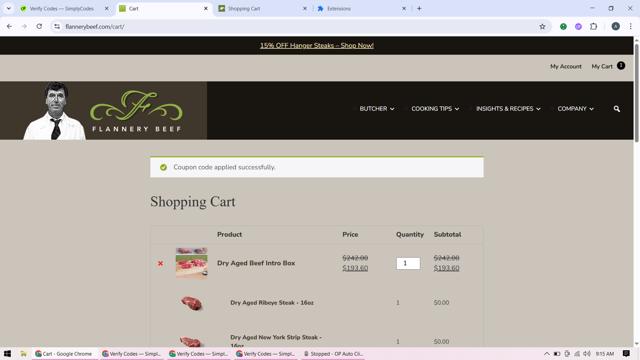Click Dry Aged Ribeye Steak - 16oz text
This screenshot has width=640, height=360.
(x=272, y=303)
